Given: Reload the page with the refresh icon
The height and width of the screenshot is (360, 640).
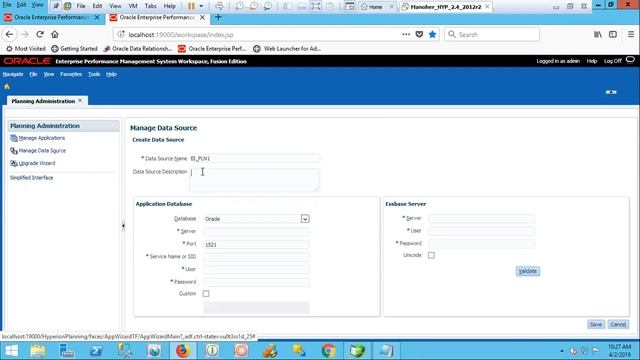Looking at the screenshot, I should pos(40,35).
